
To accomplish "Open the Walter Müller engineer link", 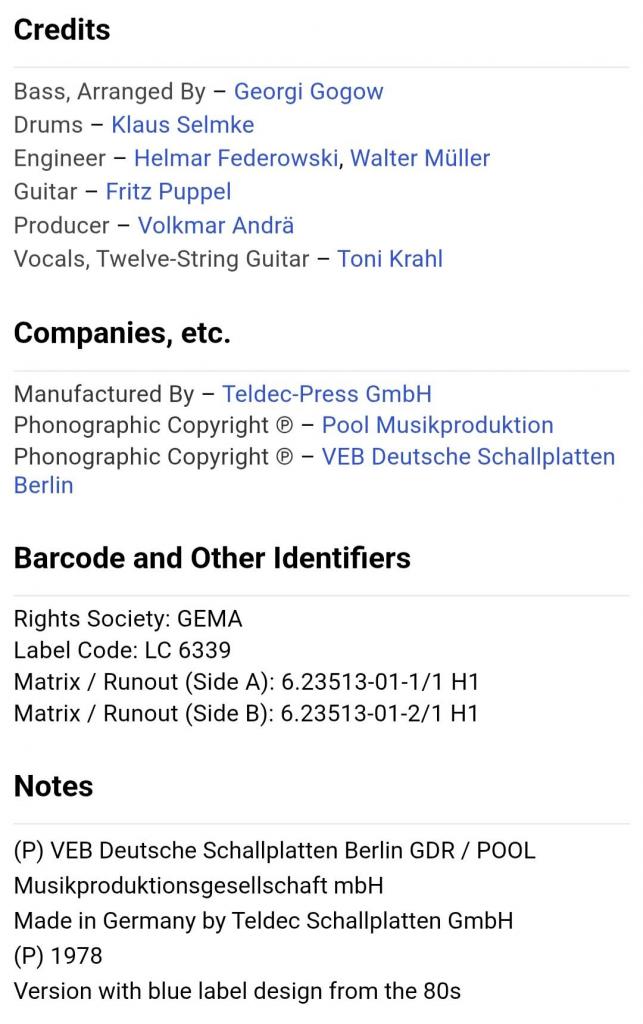I will (420, 158).
